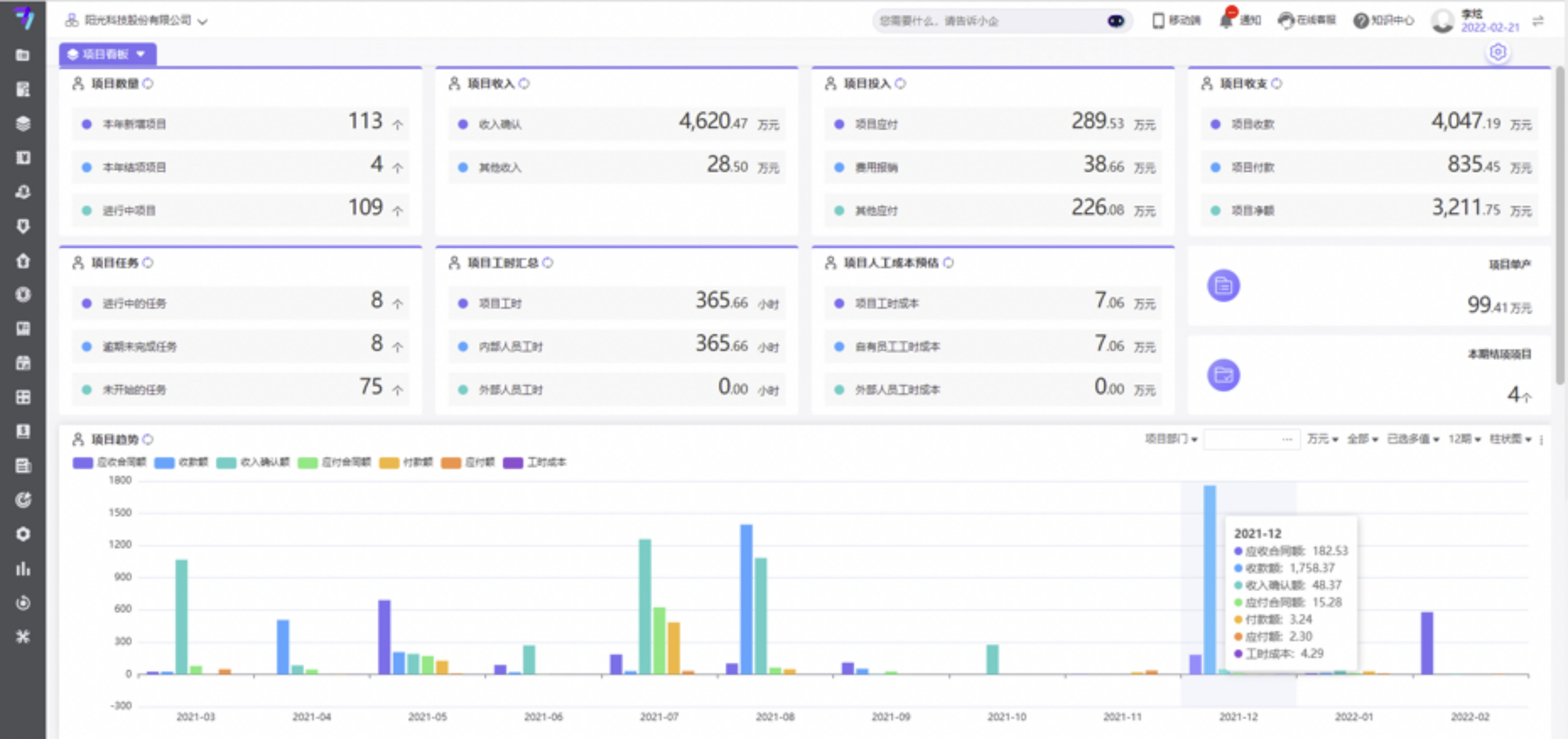The height and width of the screenshot is (739, 1568).
Task: Click the knowledge center question mark icon
Action: click(x=1360, y=21)
